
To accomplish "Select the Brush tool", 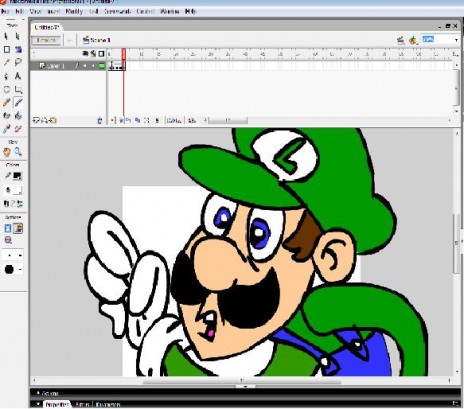I will coord(18,102).
